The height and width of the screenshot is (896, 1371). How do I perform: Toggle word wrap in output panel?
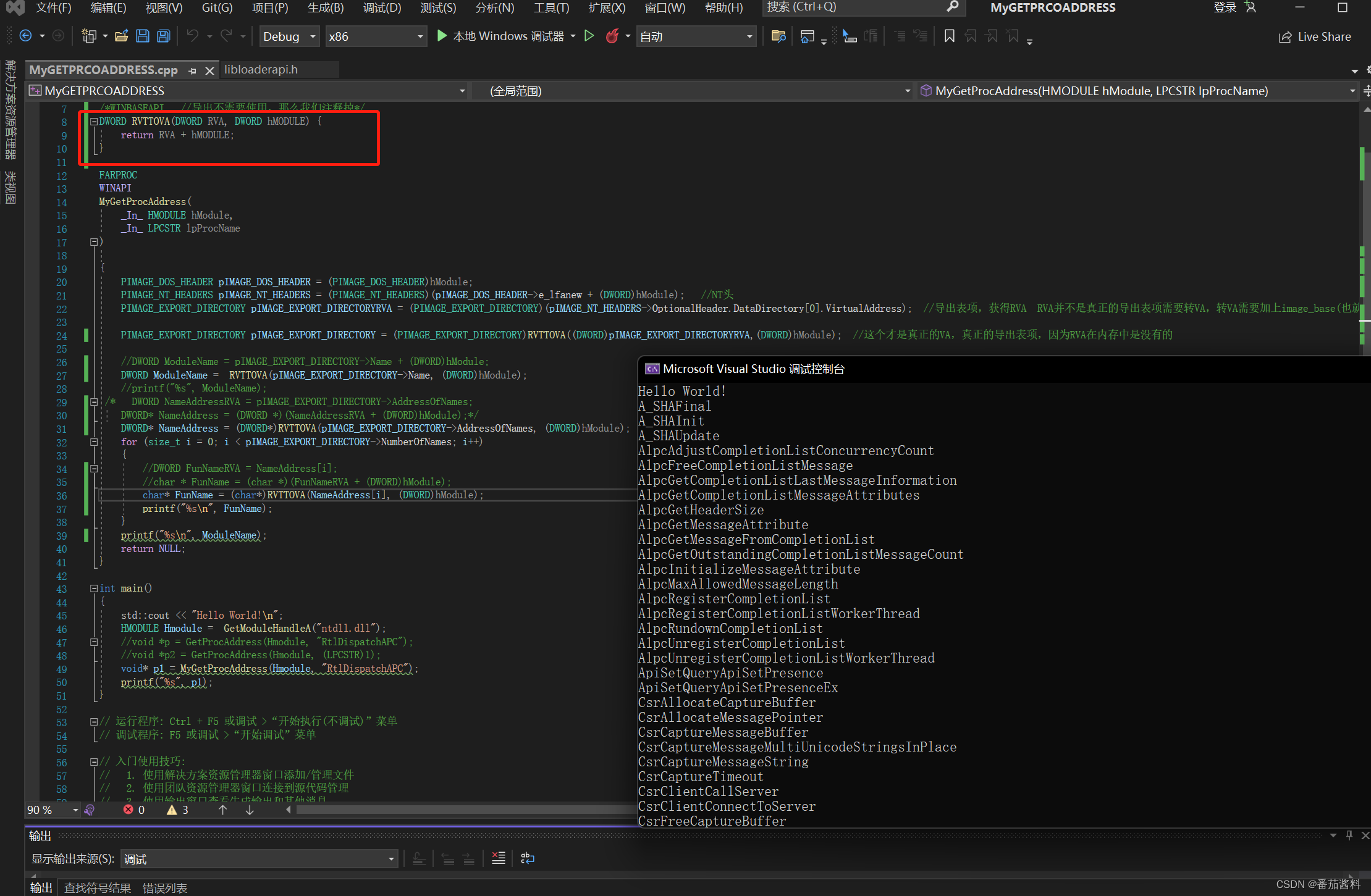[527, 858]
